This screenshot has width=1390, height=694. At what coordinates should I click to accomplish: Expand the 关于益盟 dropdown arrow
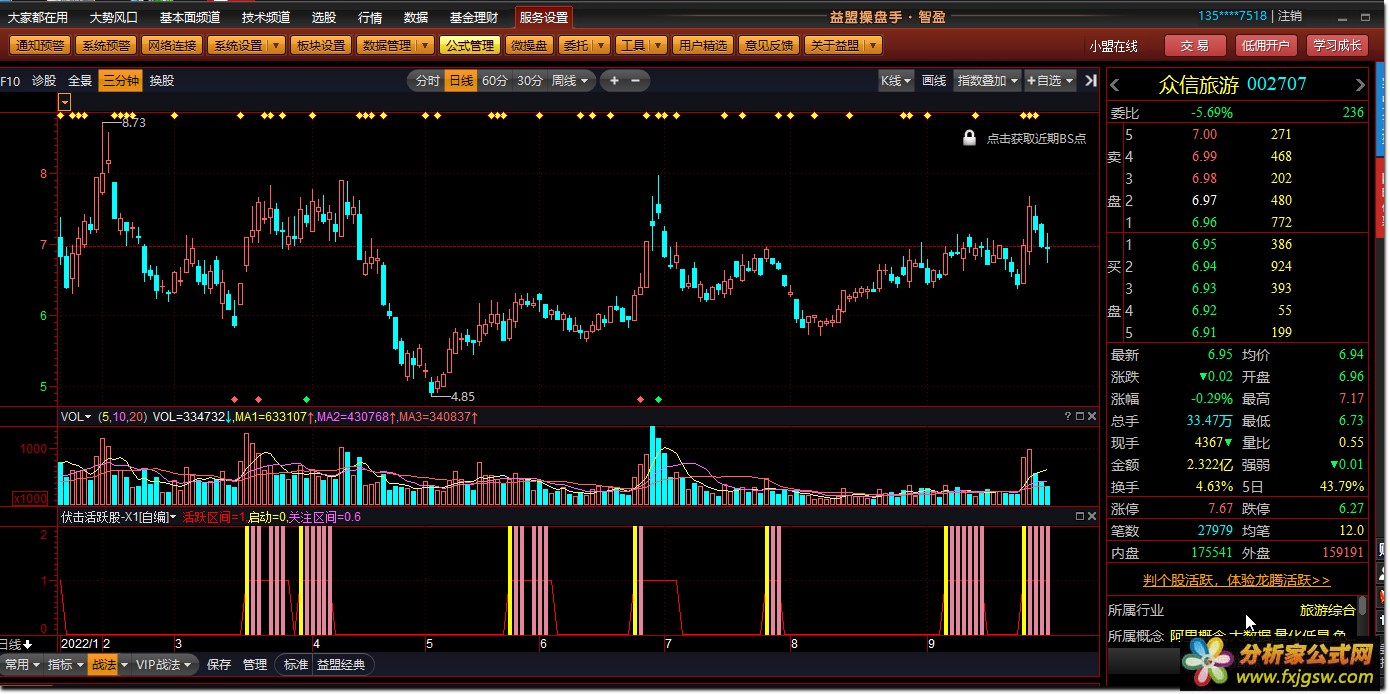point(873,46)
